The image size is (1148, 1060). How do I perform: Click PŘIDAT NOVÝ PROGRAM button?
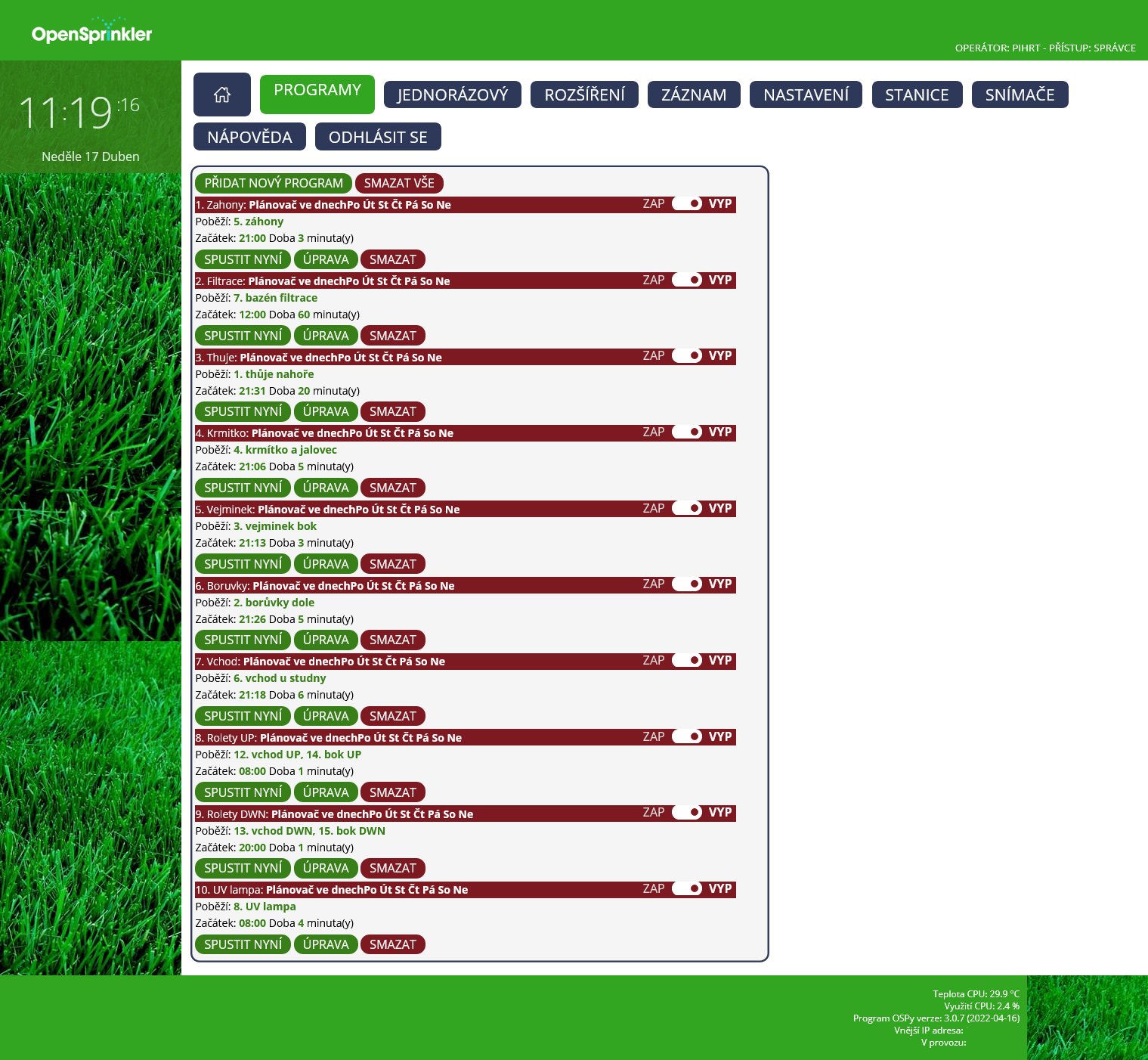tap(274, 183)
